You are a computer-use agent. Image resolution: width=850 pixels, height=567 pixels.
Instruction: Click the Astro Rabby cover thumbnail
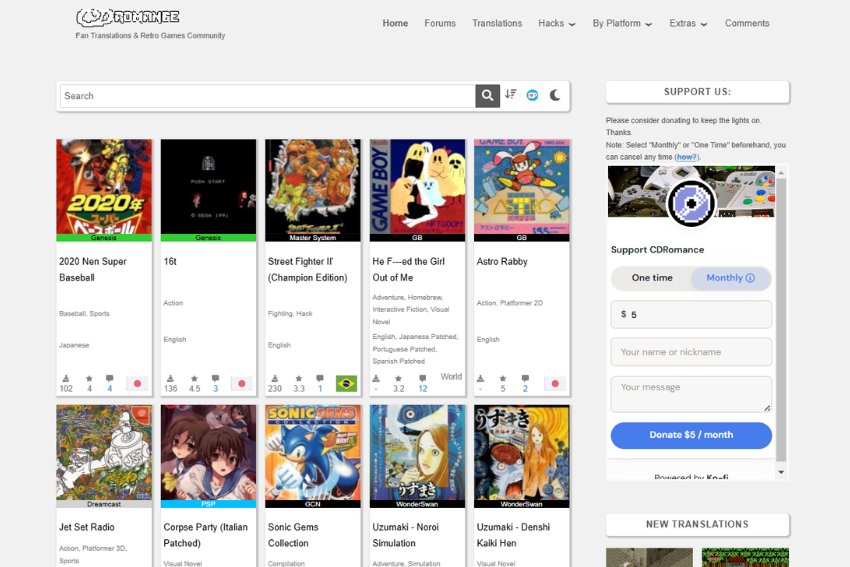(x=521, y=186)
